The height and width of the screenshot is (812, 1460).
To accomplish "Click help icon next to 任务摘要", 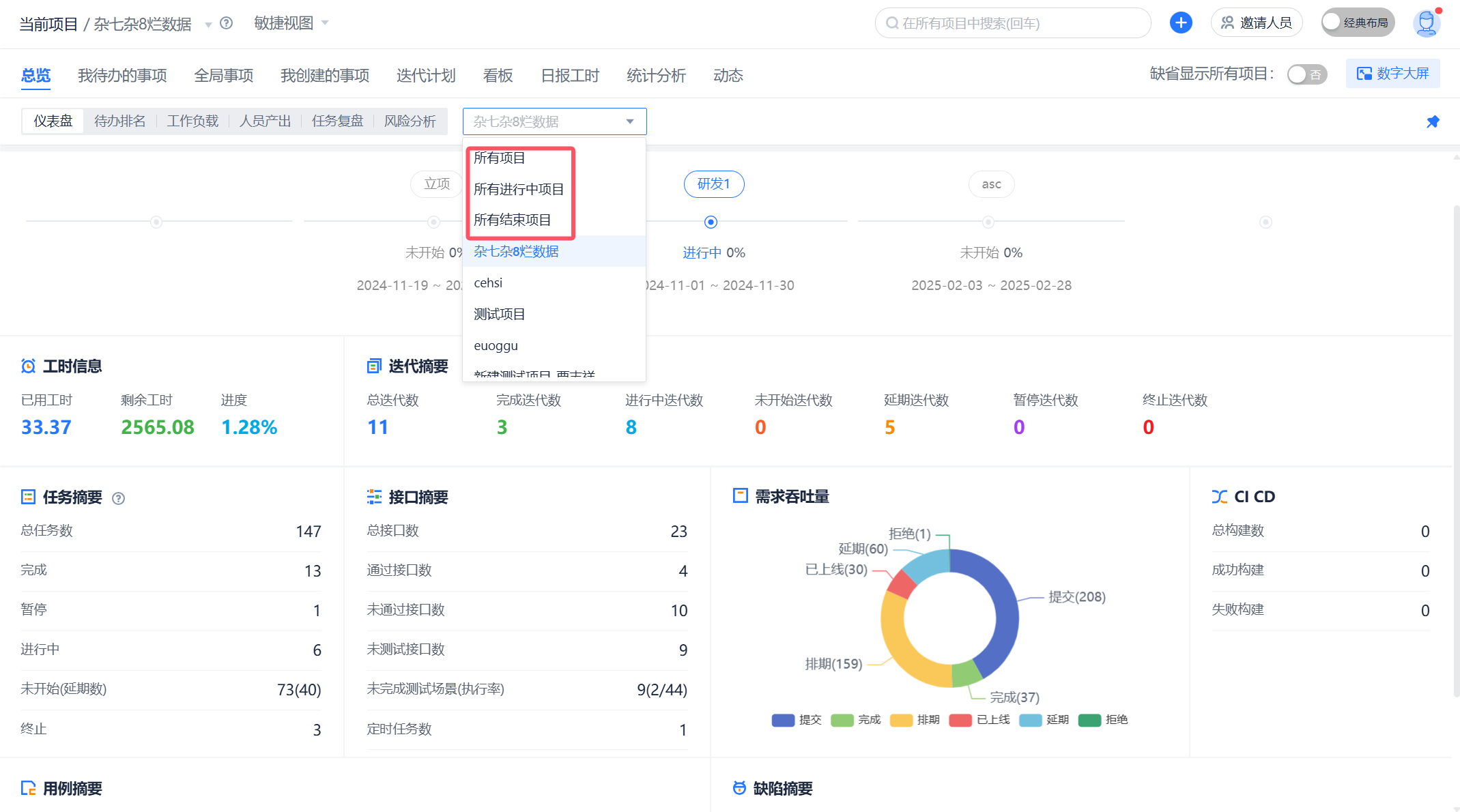I will 118,498.
